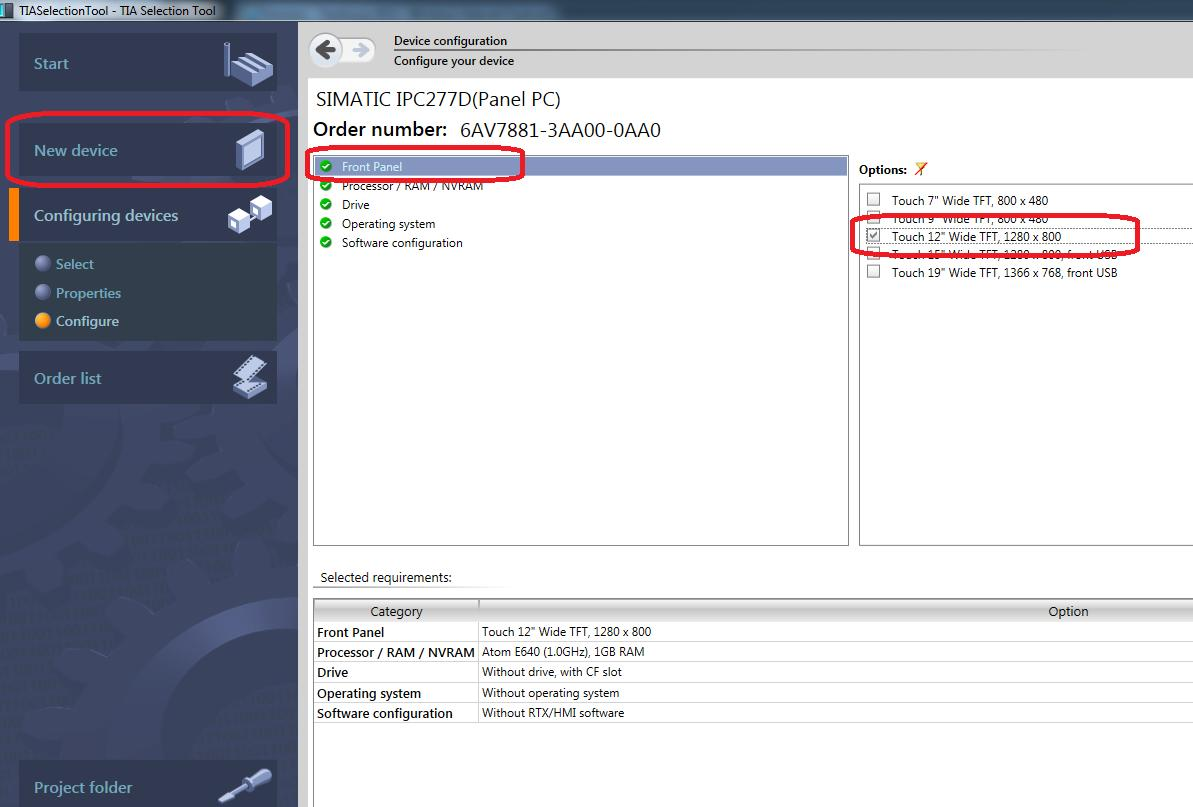
Task: Click Processor / RAM / NVRAM requirements row
Action: click(753, 652)
